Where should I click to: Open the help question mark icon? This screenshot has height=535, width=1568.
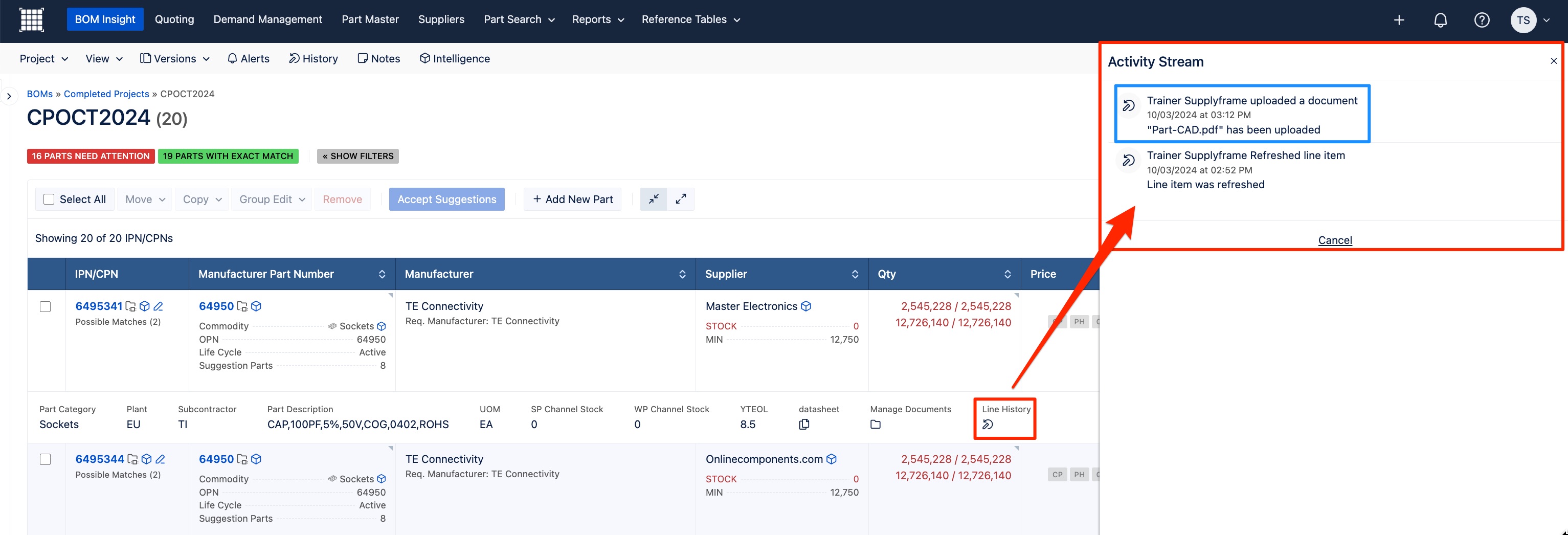(x=1482, y=20)
